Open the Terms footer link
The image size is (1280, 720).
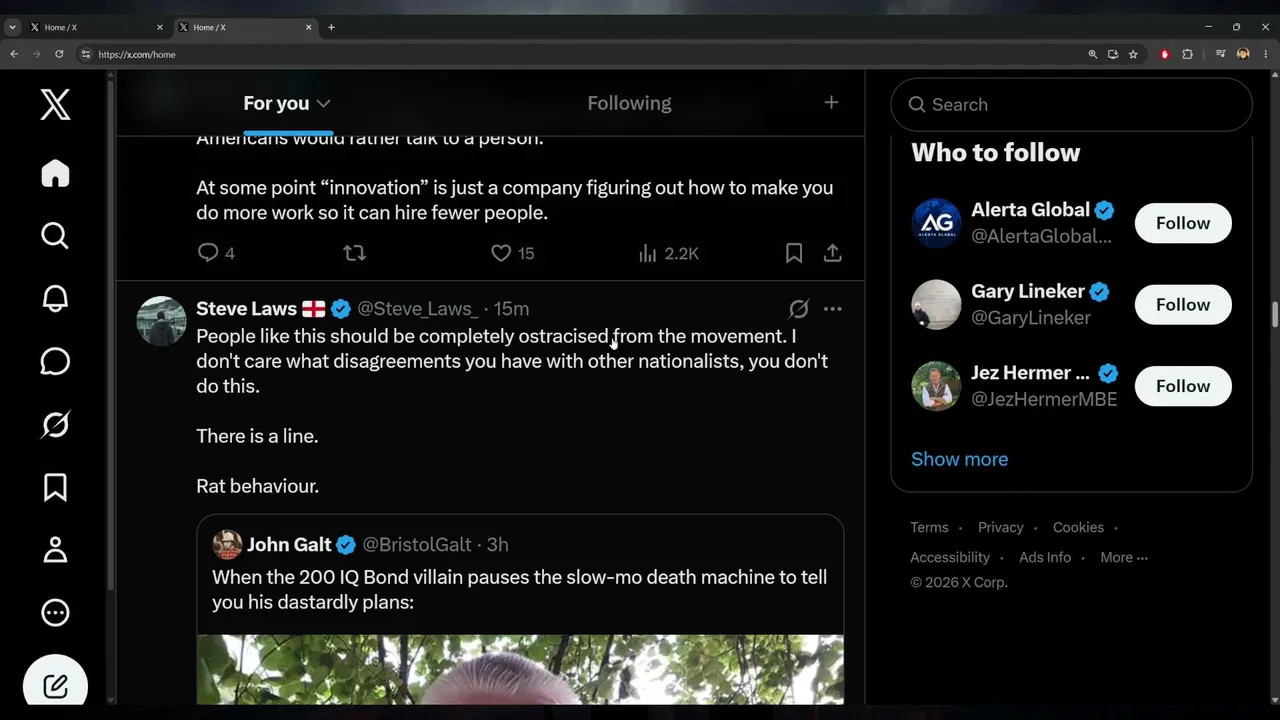(x=929, y=527)
